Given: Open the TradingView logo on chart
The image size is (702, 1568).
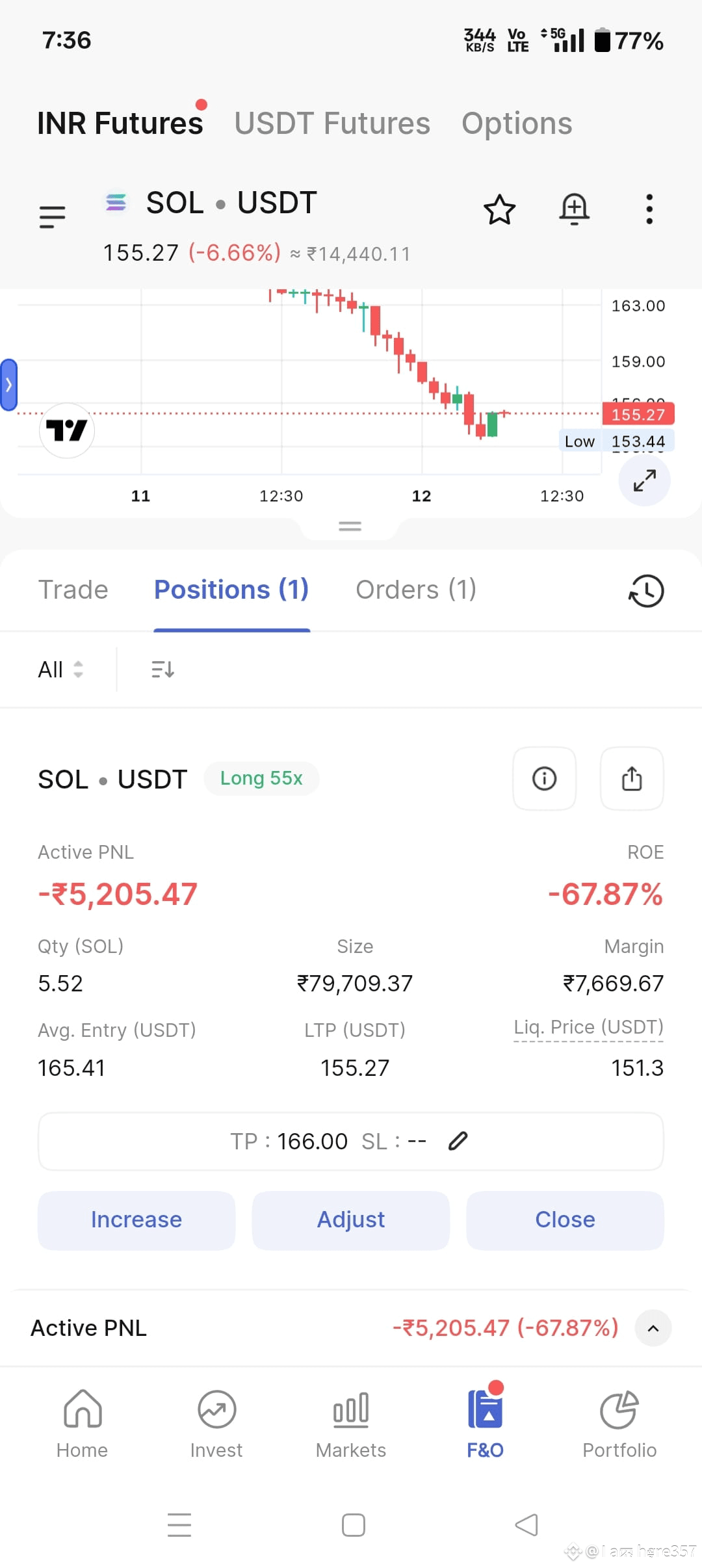Looking at the screenshot, I should tap(67, 430).
